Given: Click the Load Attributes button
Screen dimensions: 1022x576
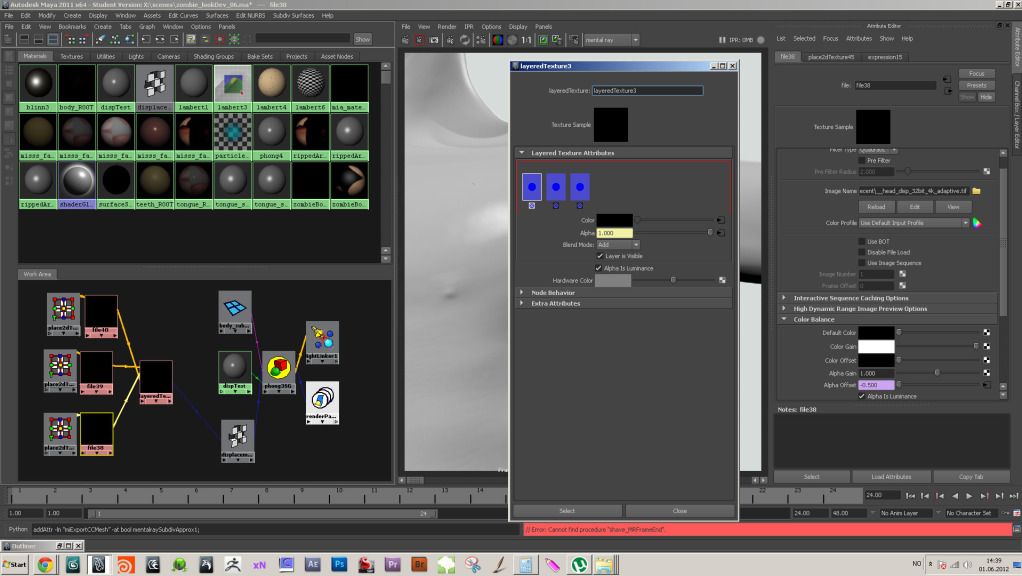Looking at the screenshot, I should click(891, 477).
